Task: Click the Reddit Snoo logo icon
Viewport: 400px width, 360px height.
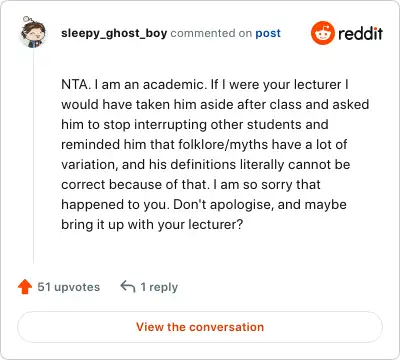Action: pos(323,33)
